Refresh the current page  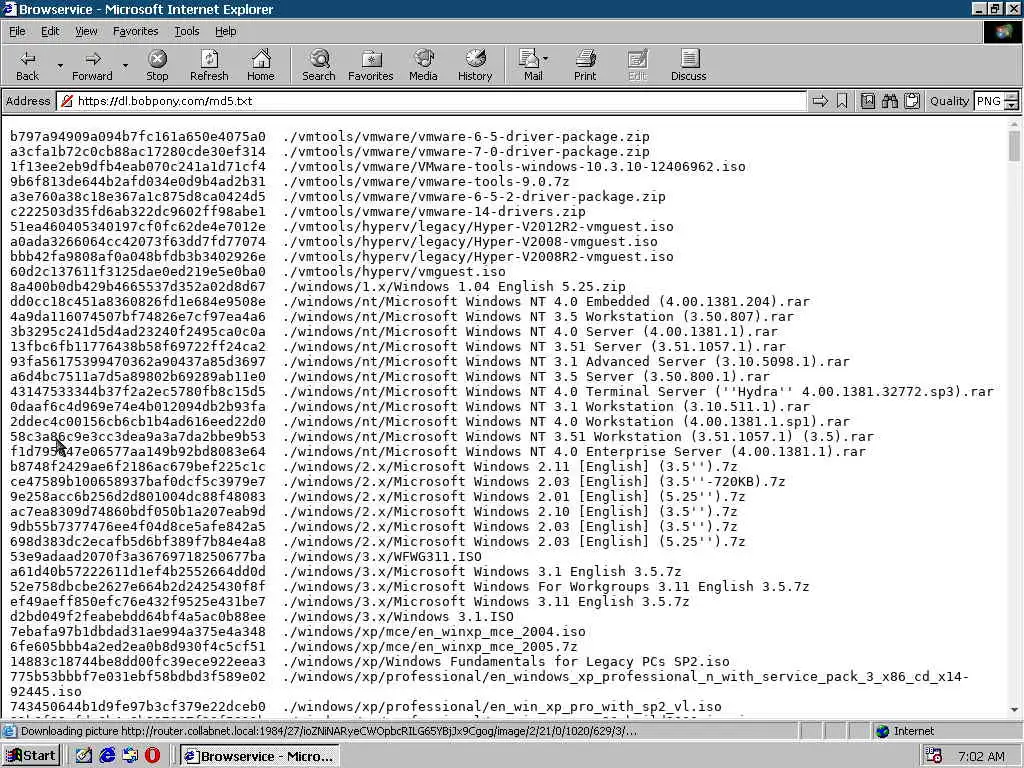tap(209, 65)
